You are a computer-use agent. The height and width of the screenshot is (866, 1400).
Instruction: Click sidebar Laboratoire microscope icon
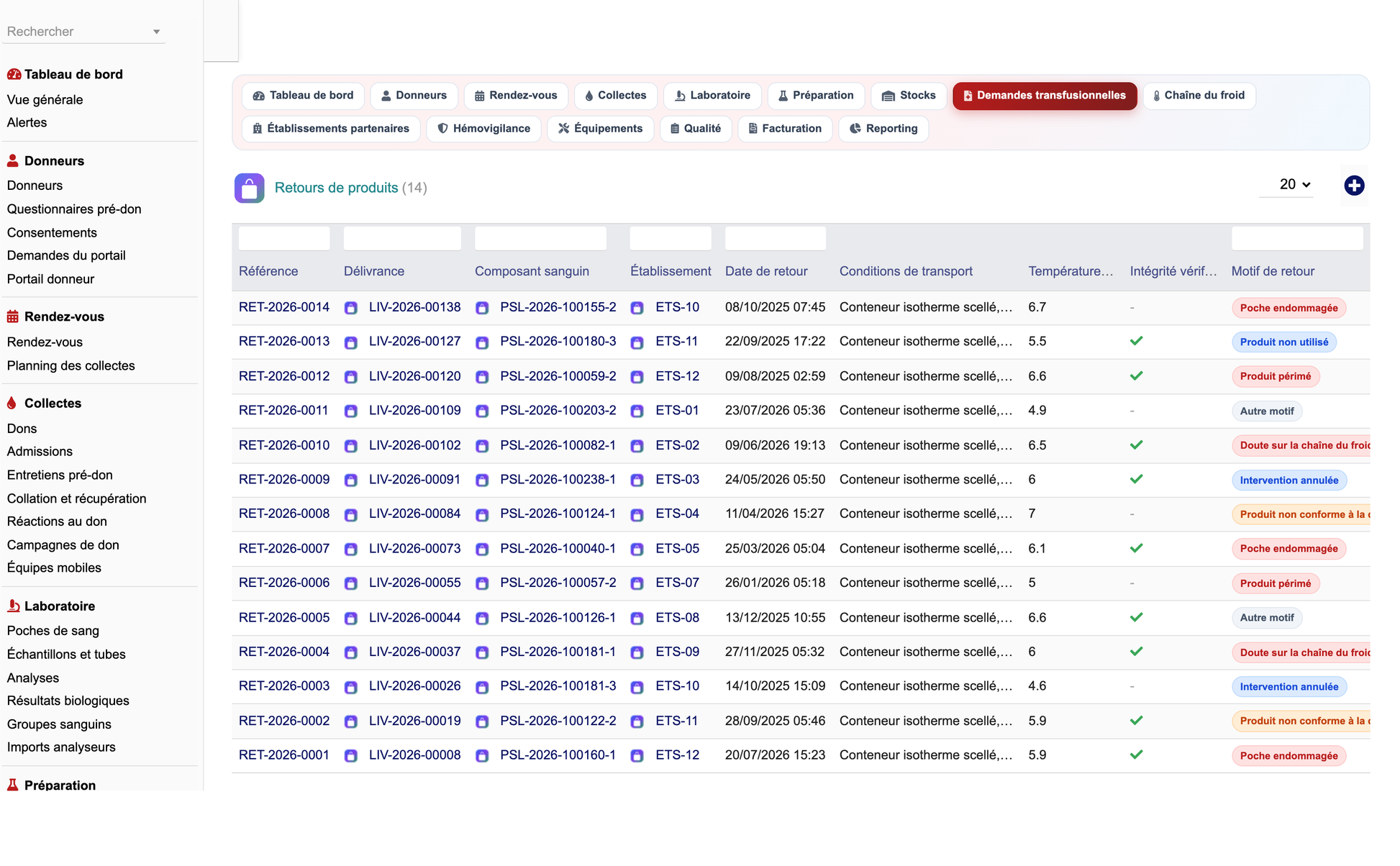[13, 606]
